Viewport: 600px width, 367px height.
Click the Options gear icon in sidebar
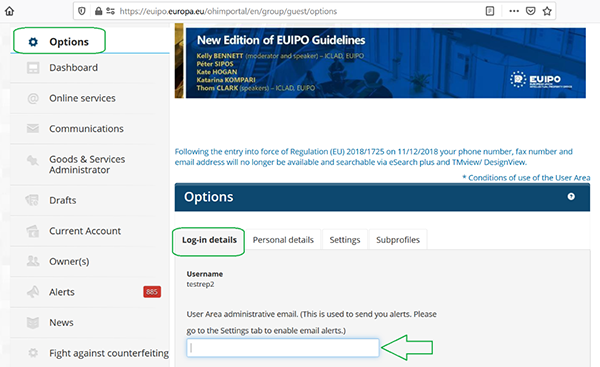point(33,42)
